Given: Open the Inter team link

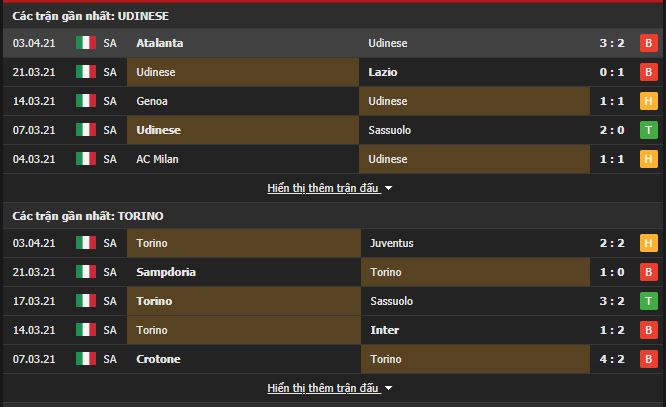Looking at the screenshot, I should [384, 330].
